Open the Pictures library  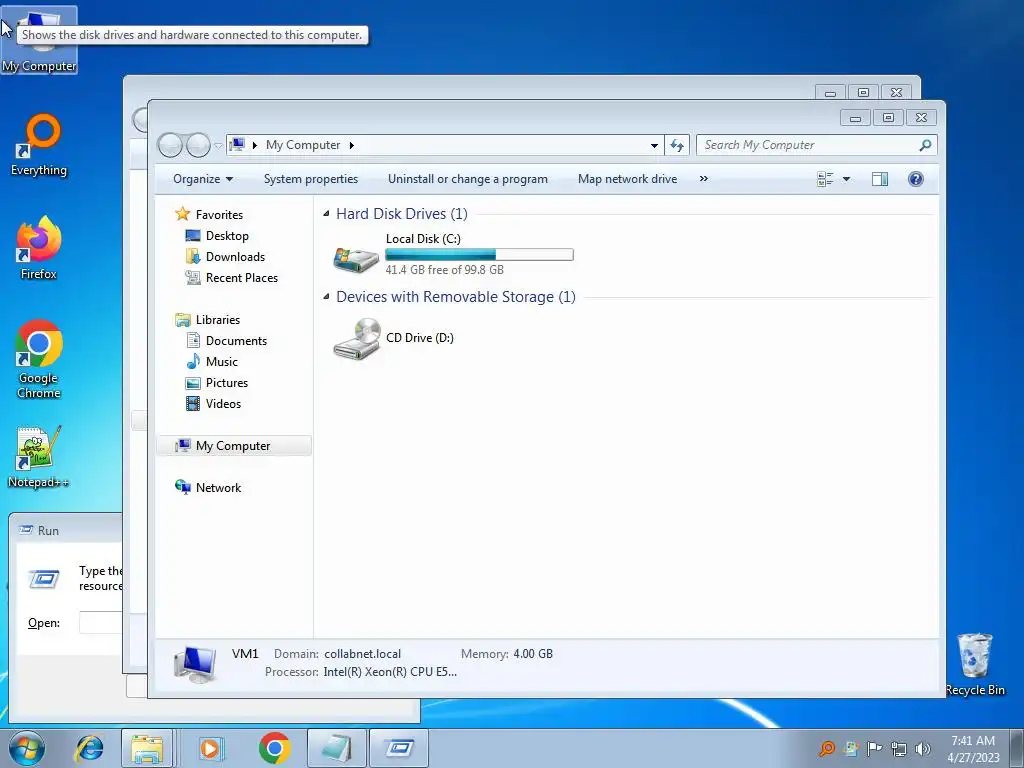tap(227, 383)
